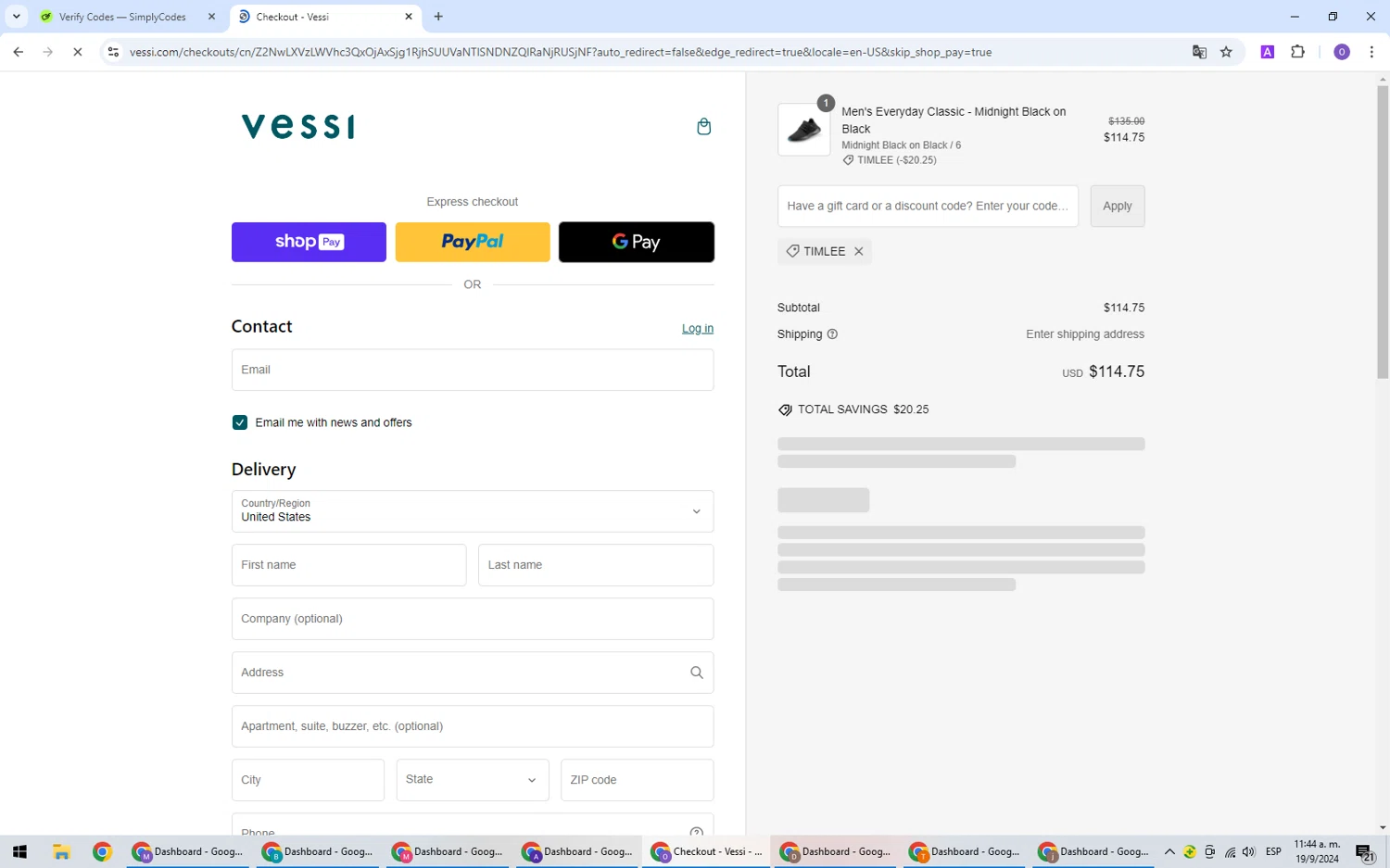Focus the First name field
Screen dimensions: 1390x868
[348, 565]
